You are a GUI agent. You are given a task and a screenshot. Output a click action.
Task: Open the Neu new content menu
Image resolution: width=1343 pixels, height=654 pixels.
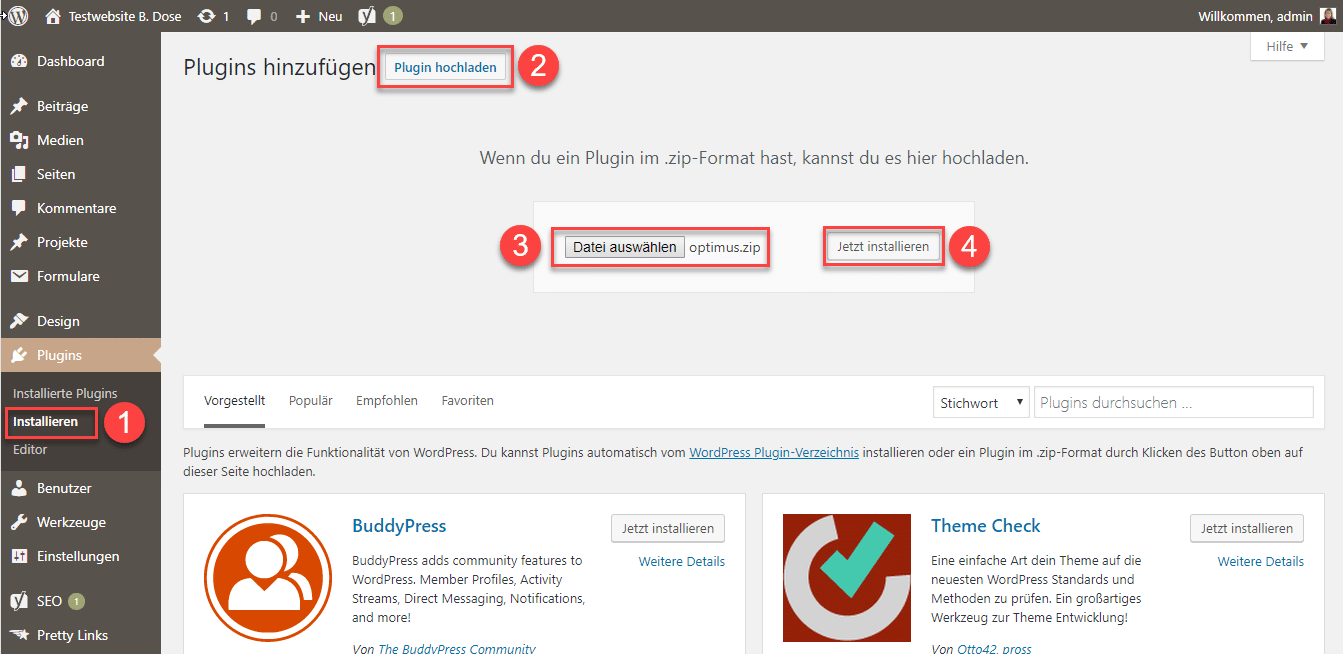pos(320,16)
